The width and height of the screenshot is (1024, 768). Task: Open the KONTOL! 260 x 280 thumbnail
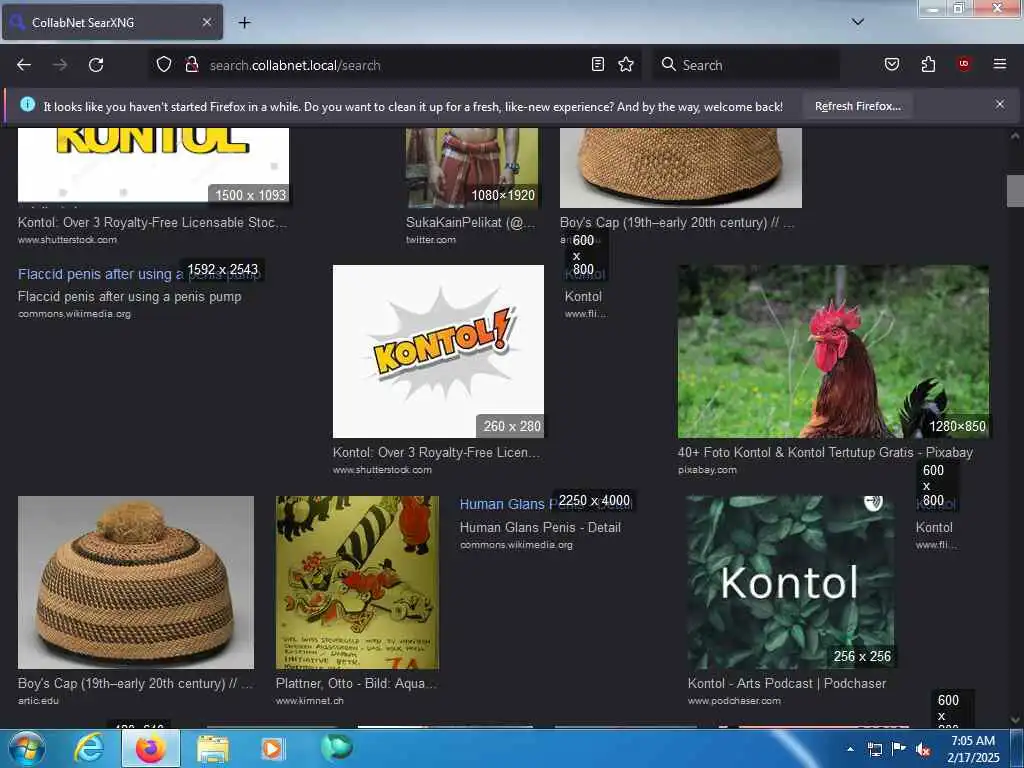[x=438, y=351]
